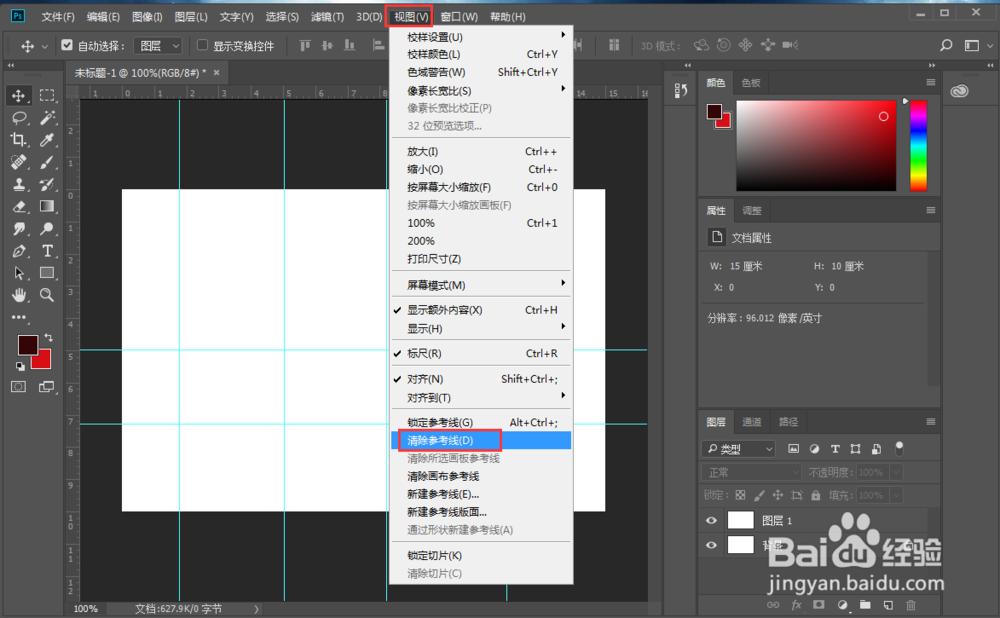Screen dimensions: 1000x618
Task: Toggle Show Extras (X) menu item
Action: tap(481, 310)
